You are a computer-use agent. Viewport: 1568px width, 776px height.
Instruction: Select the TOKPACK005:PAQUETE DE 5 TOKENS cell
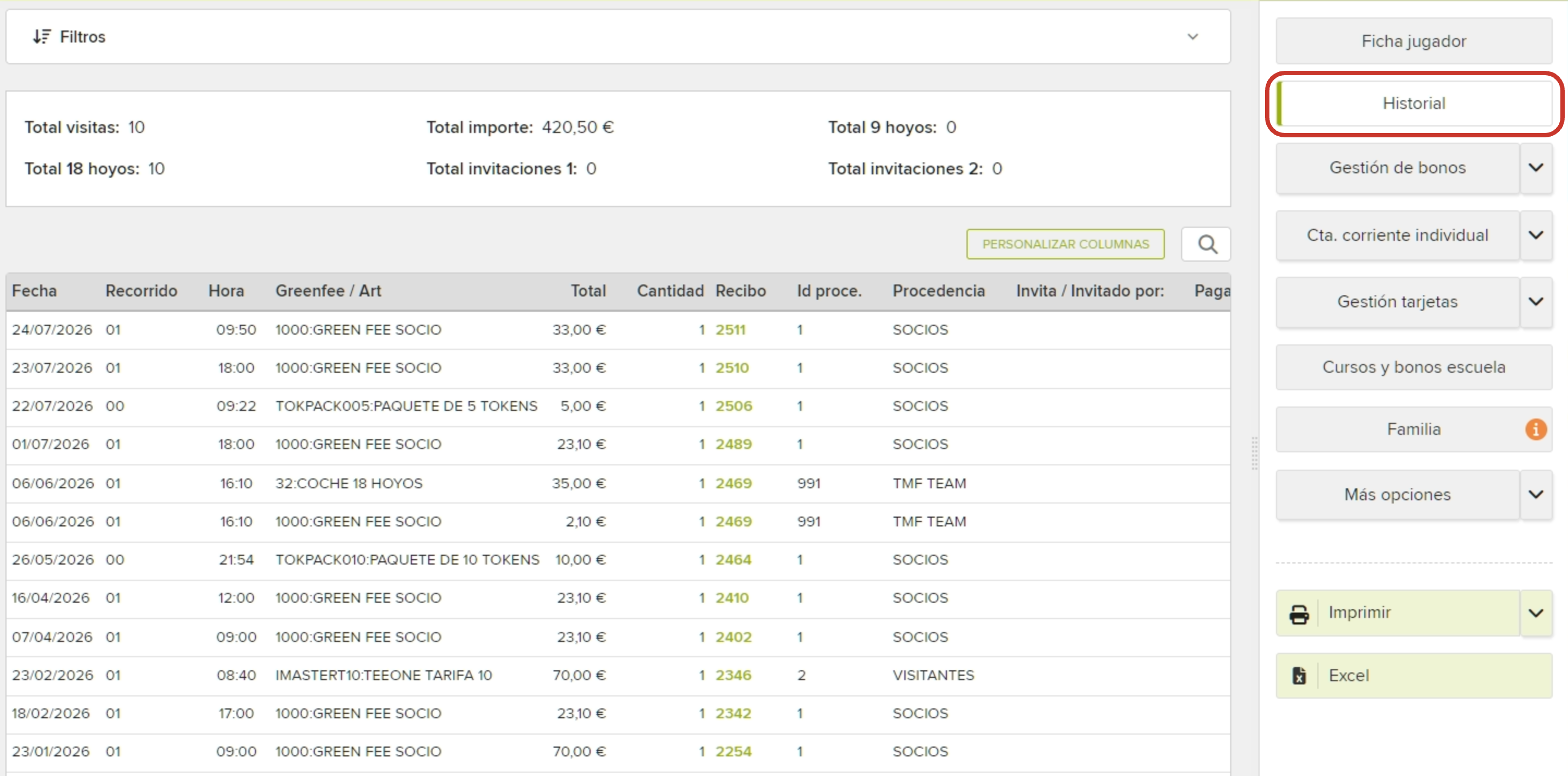[x=406, y=406]
